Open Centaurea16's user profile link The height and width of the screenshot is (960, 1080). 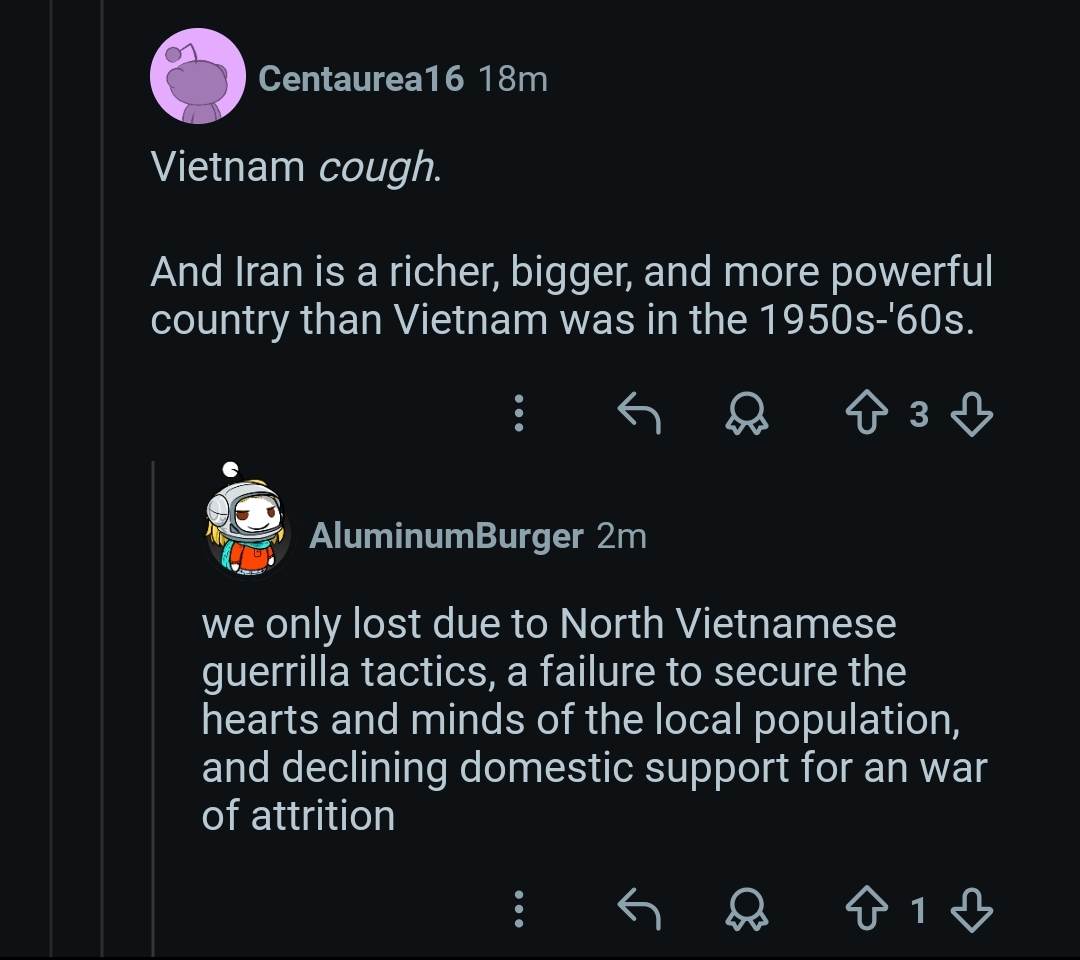[x=361, y=78]
